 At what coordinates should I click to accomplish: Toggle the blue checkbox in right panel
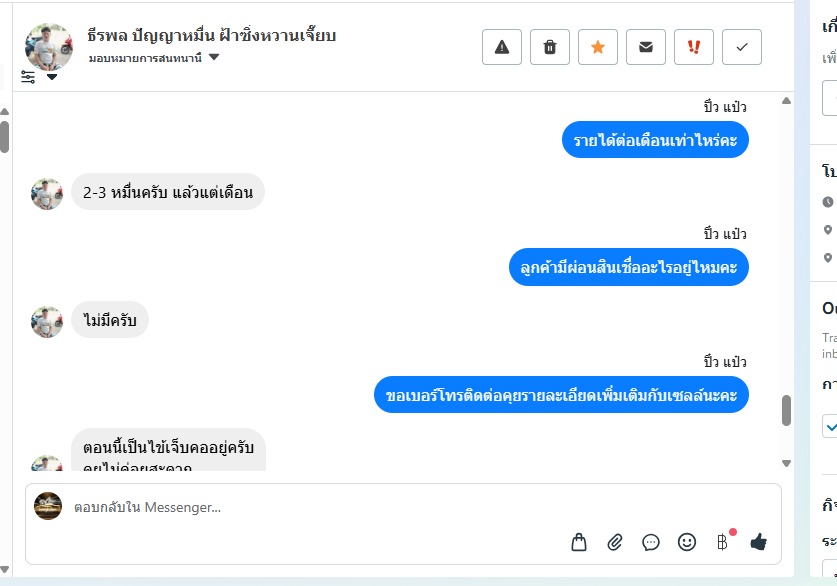point(830,426)
